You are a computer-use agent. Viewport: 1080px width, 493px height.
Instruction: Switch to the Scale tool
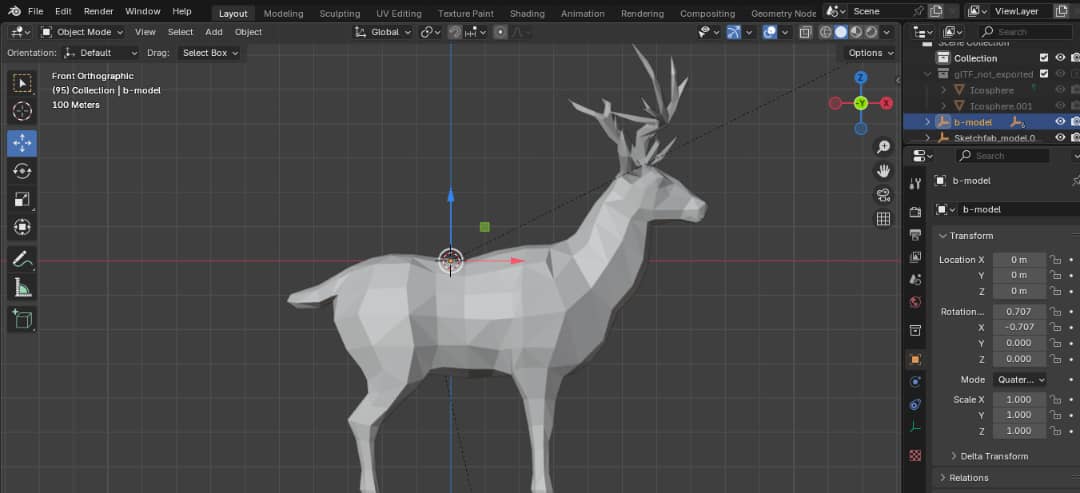point(23,200)
